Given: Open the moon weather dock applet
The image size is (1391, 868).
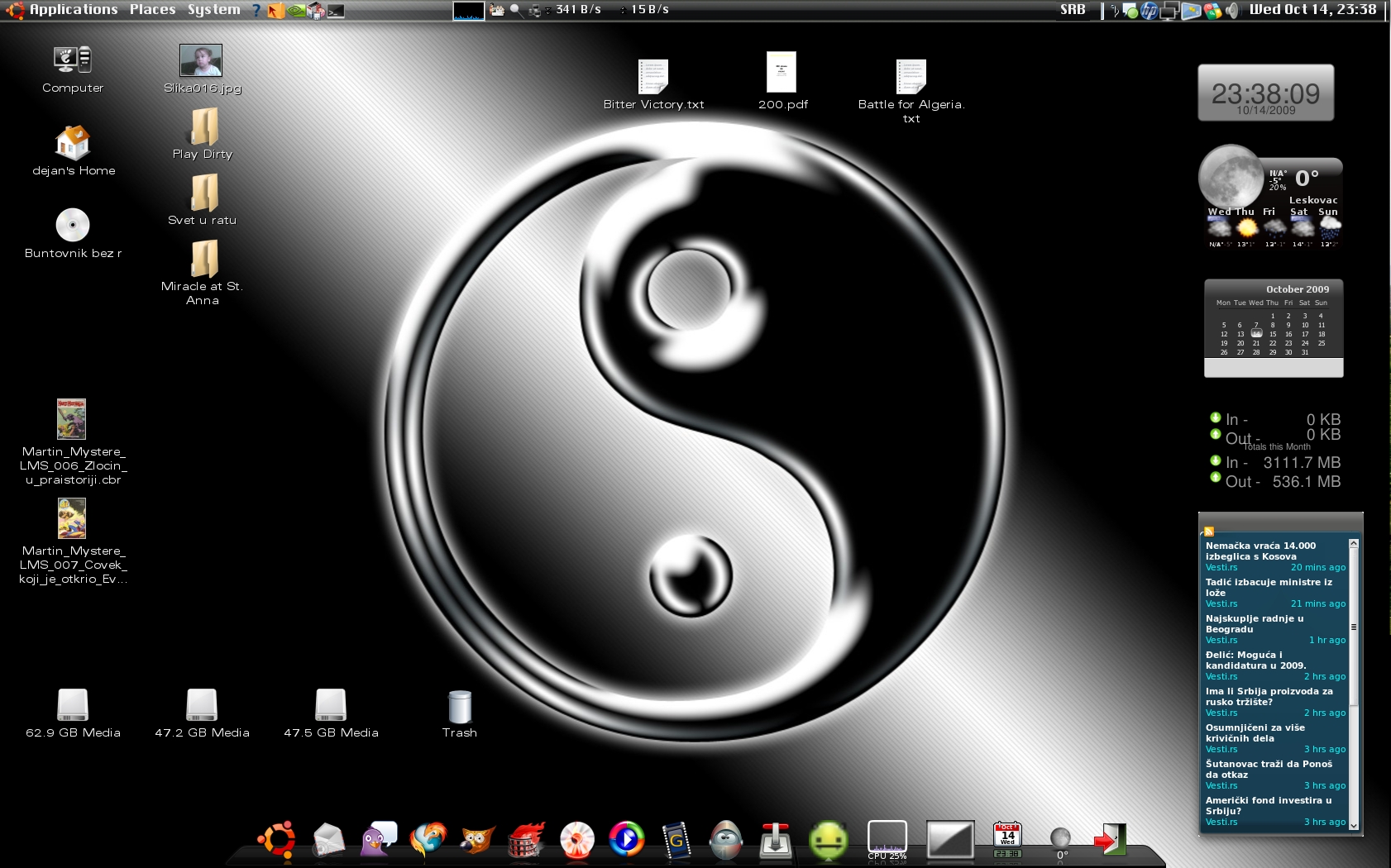Looking at the screenshot, I should [1060, 842].
